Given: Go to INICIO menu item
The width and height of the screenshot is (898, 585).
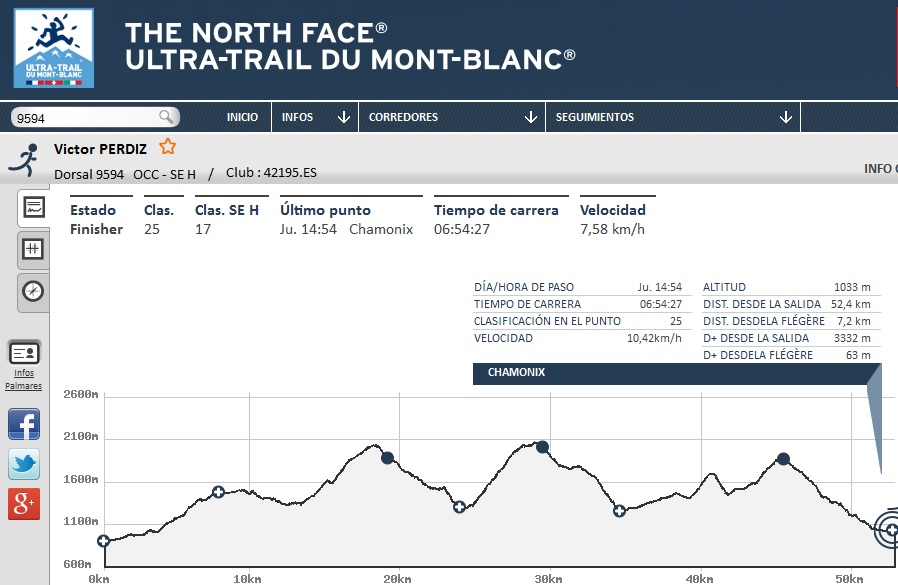Looking at the screenshot, I should pos(242,117).
